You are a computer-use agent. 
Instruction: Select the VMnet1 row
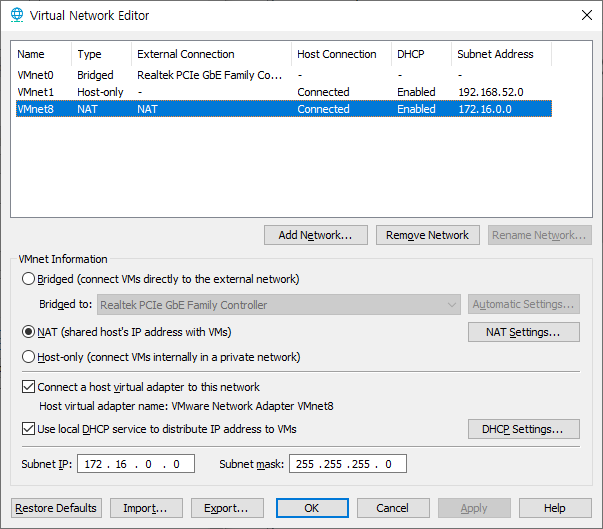pos(284,92)
